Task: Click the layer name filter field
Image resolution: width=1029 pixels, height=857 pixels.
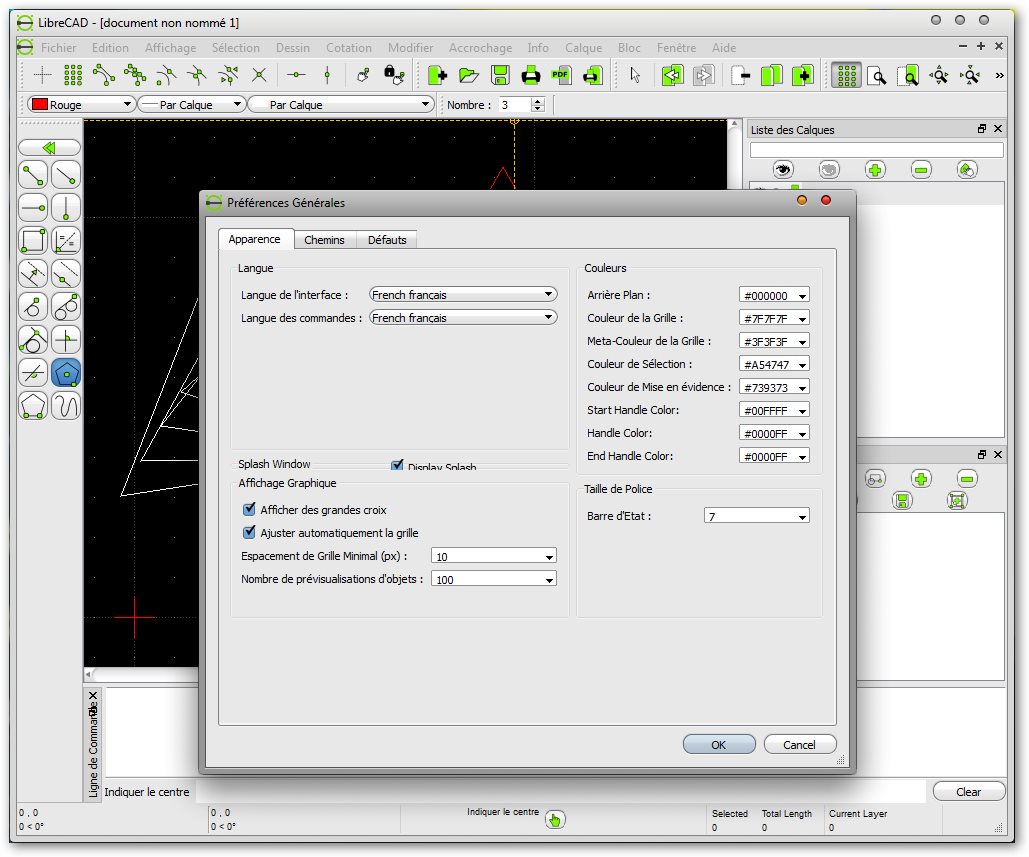Action: (x=876, y=150)
